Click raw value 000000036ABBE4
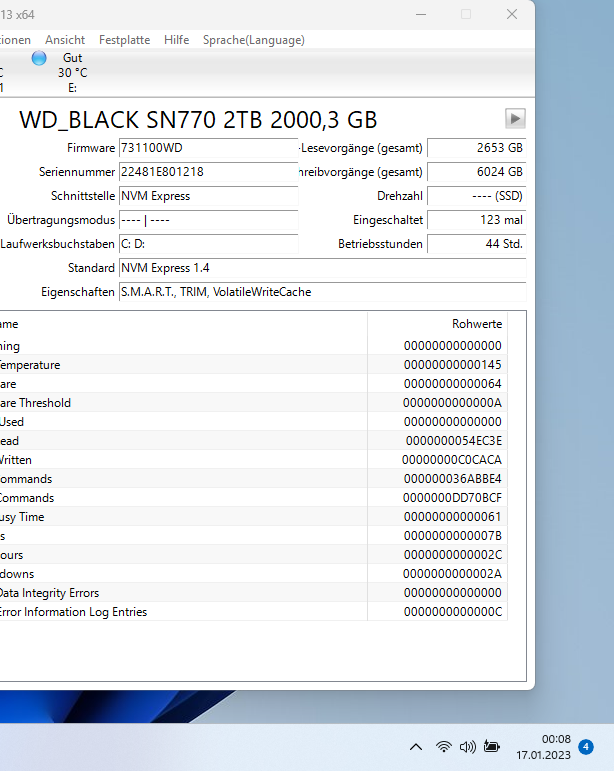The height and width of the screenshot is (771, 614). 453,479
